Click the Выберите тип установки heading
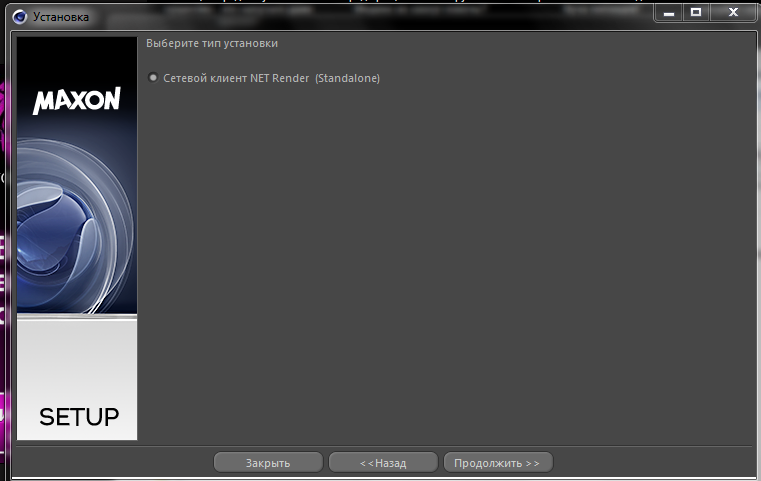This screenshot has height=481, width=761. pos(212,43)
